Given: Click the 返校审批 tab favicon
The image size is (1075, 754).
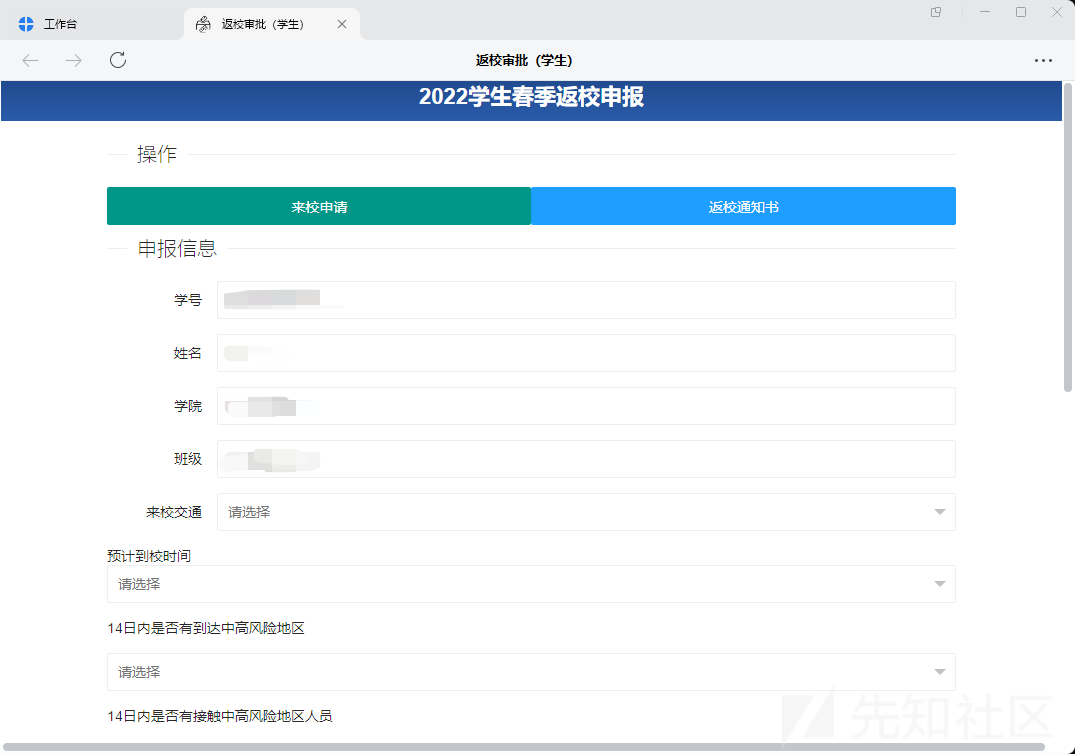Looking at the screenshot, I should [x=203, y=24].
